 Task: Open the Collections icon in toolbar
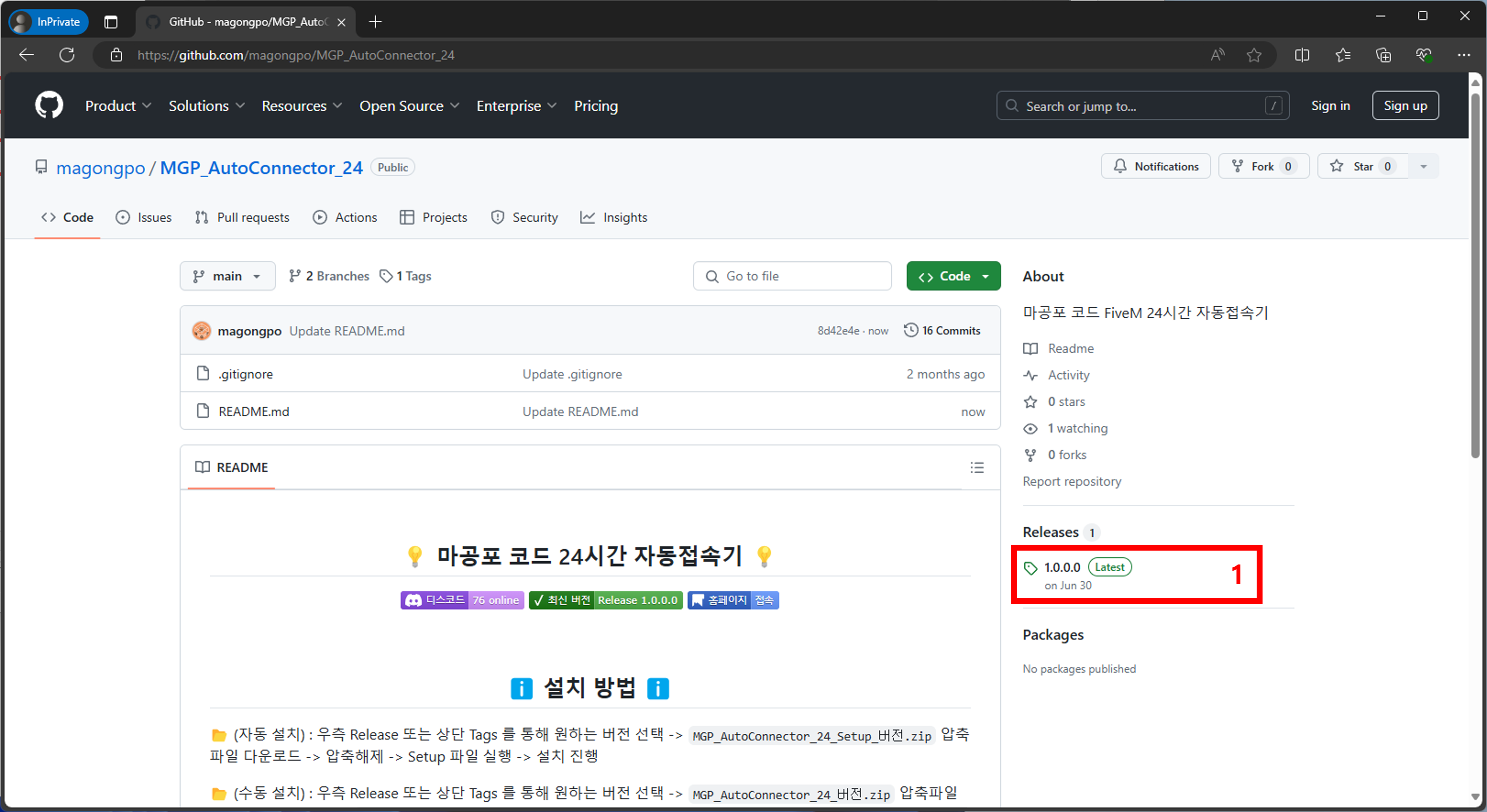coord(1383,55)
